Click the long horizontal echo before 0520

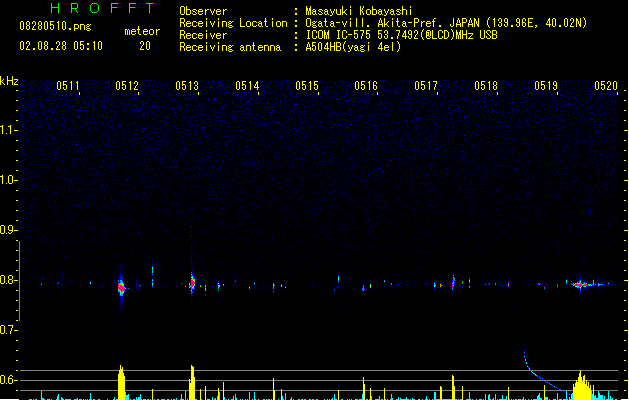[x=581, y=285]
